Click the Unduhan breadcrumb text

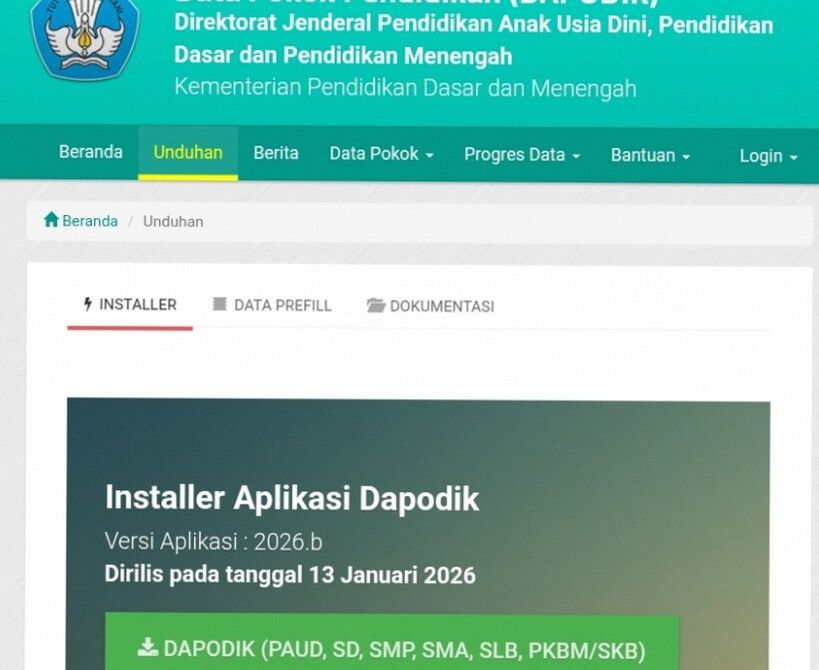tap(173, 221)
